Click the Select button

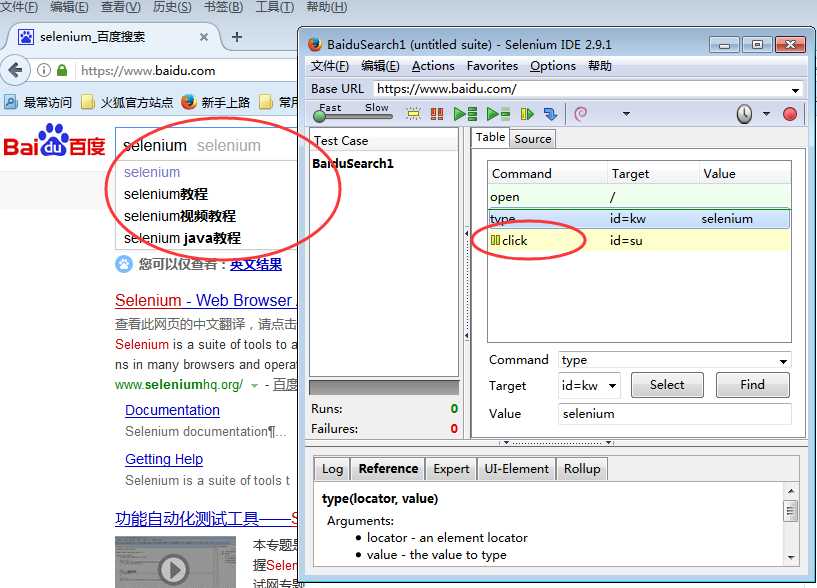click(667, 385)
